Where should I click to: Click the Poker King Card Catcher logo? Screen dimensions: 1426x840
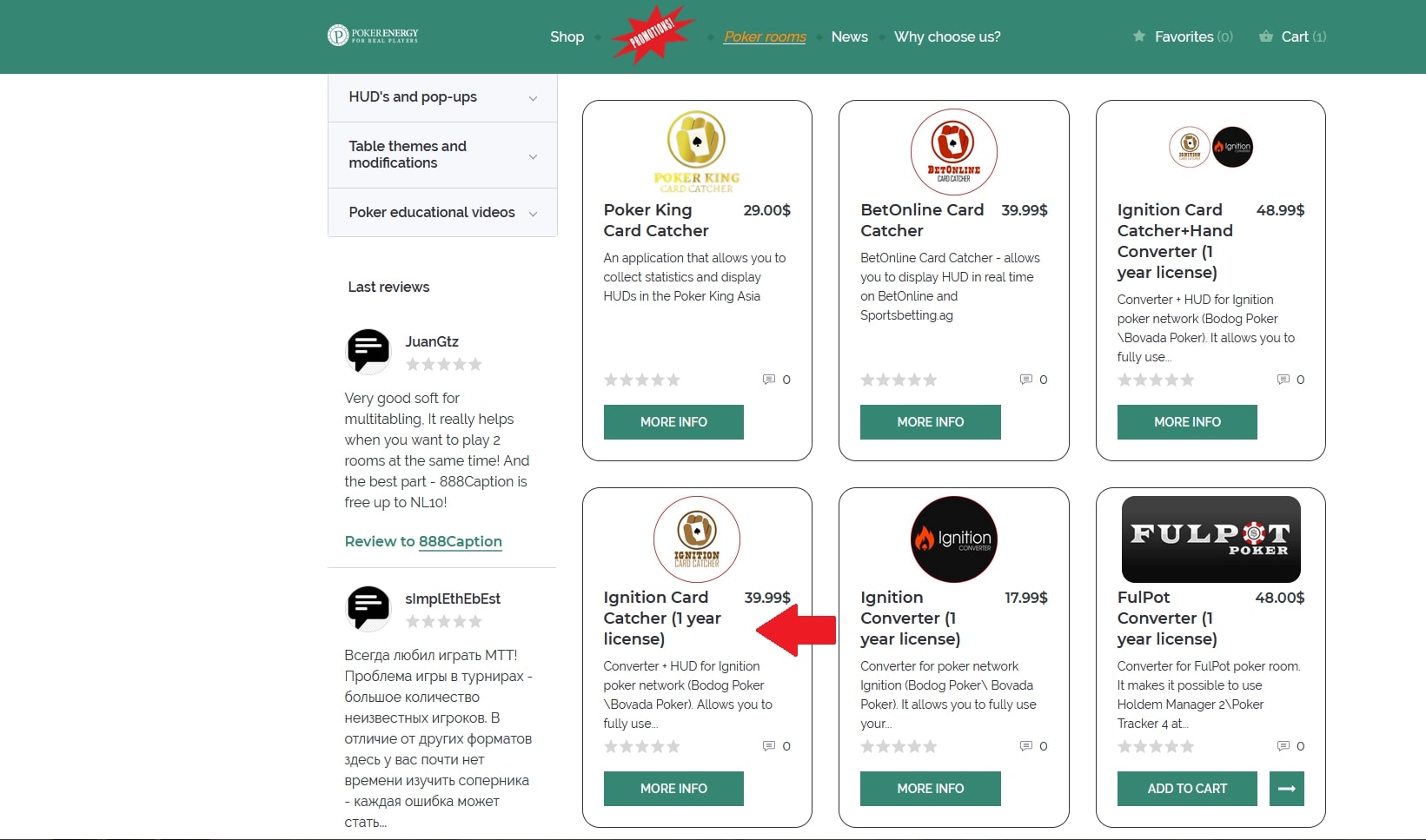(697, 151)
